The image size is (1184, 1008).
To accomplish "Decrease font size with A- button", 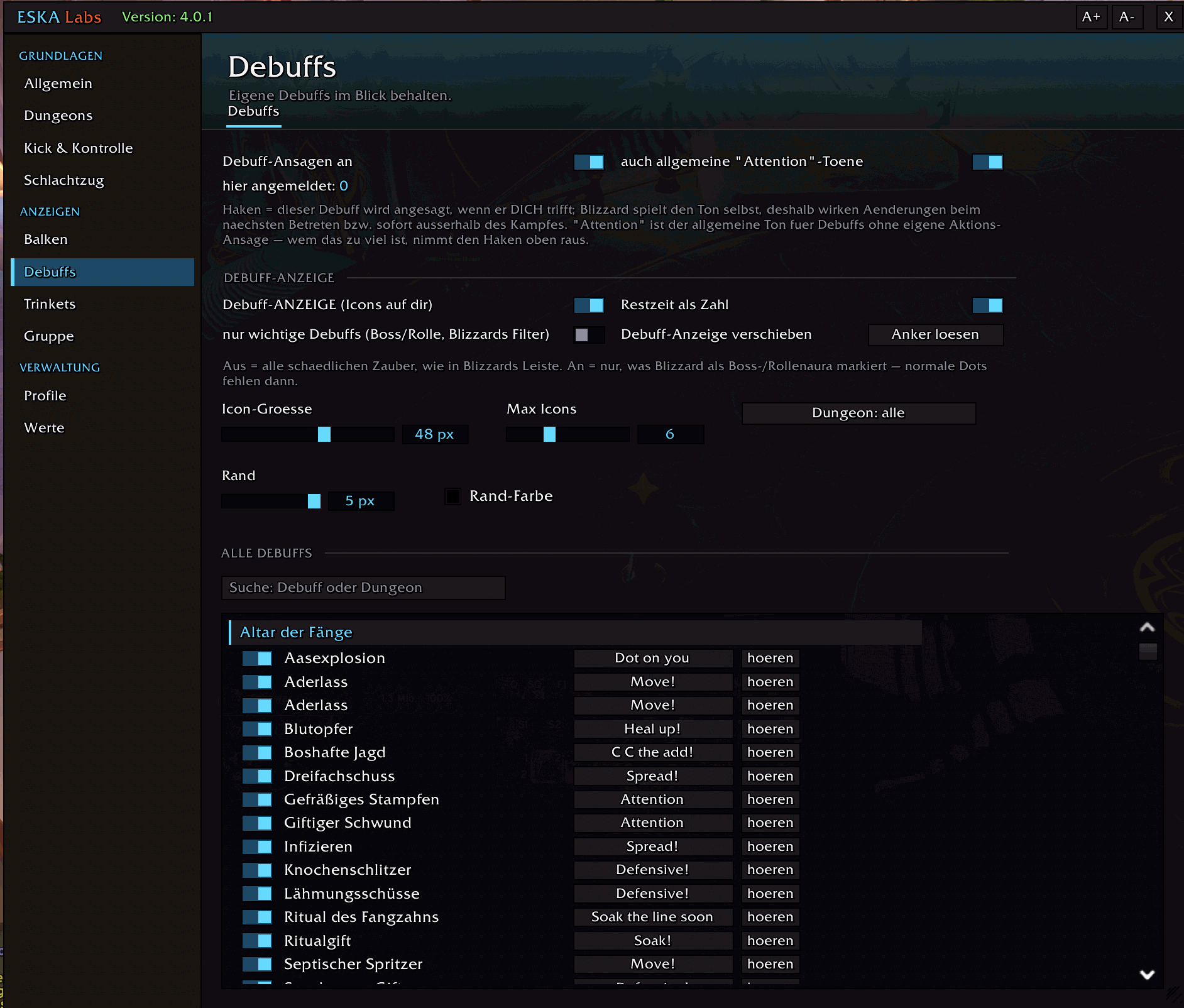I will tap(1127, 17).
